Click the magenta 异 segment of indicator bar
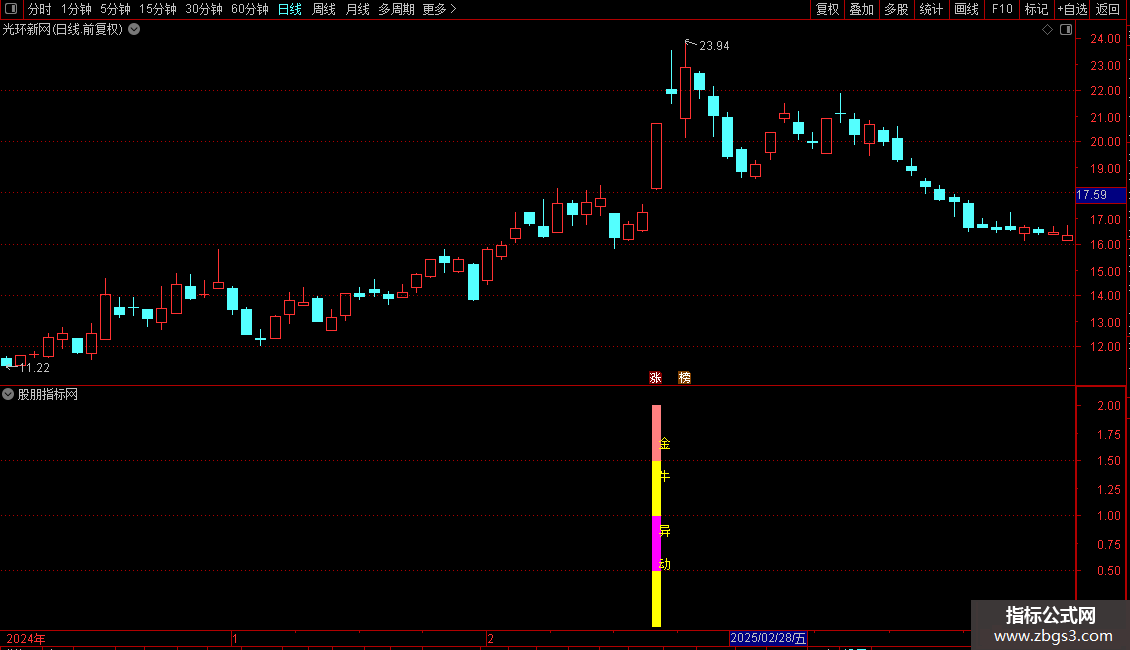 pos(657,543)
